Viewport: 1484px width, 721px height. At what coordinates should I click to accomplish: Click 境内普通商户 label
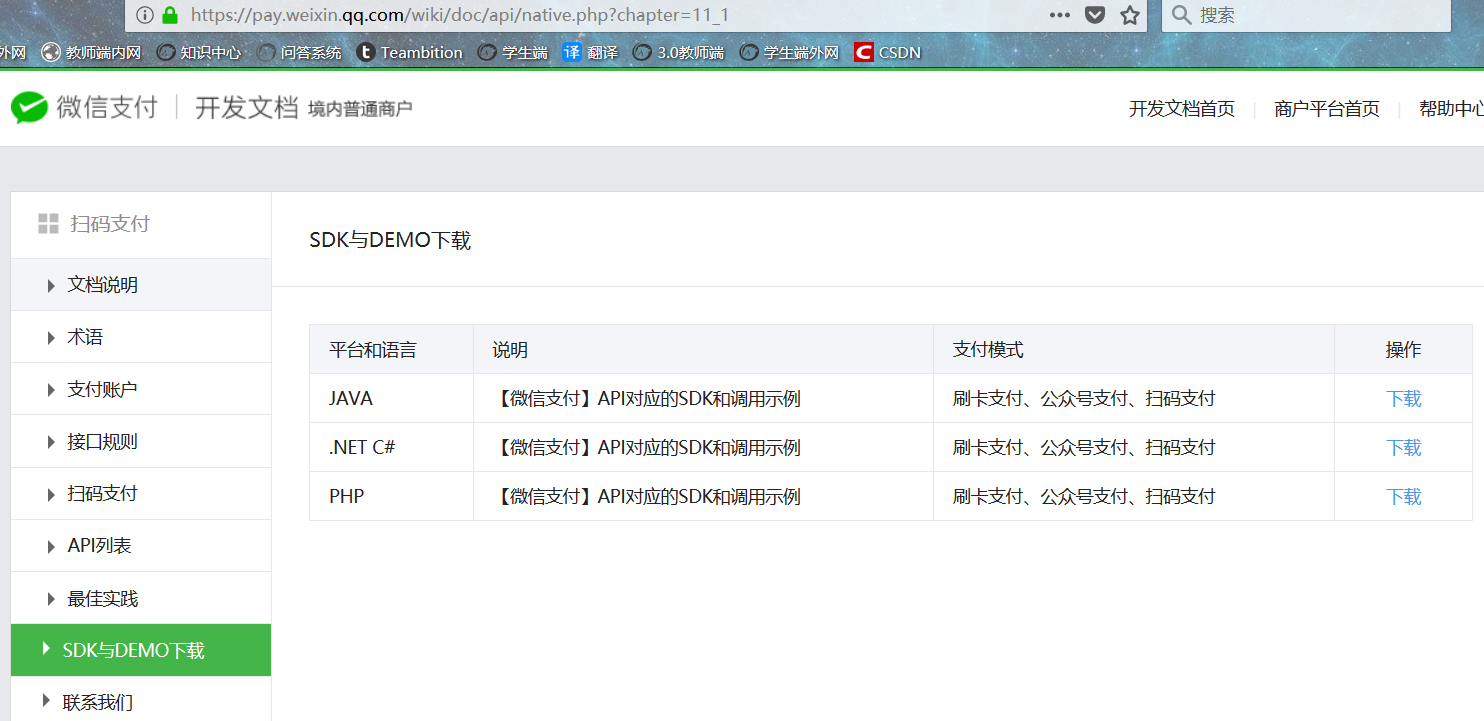(360, 108)
